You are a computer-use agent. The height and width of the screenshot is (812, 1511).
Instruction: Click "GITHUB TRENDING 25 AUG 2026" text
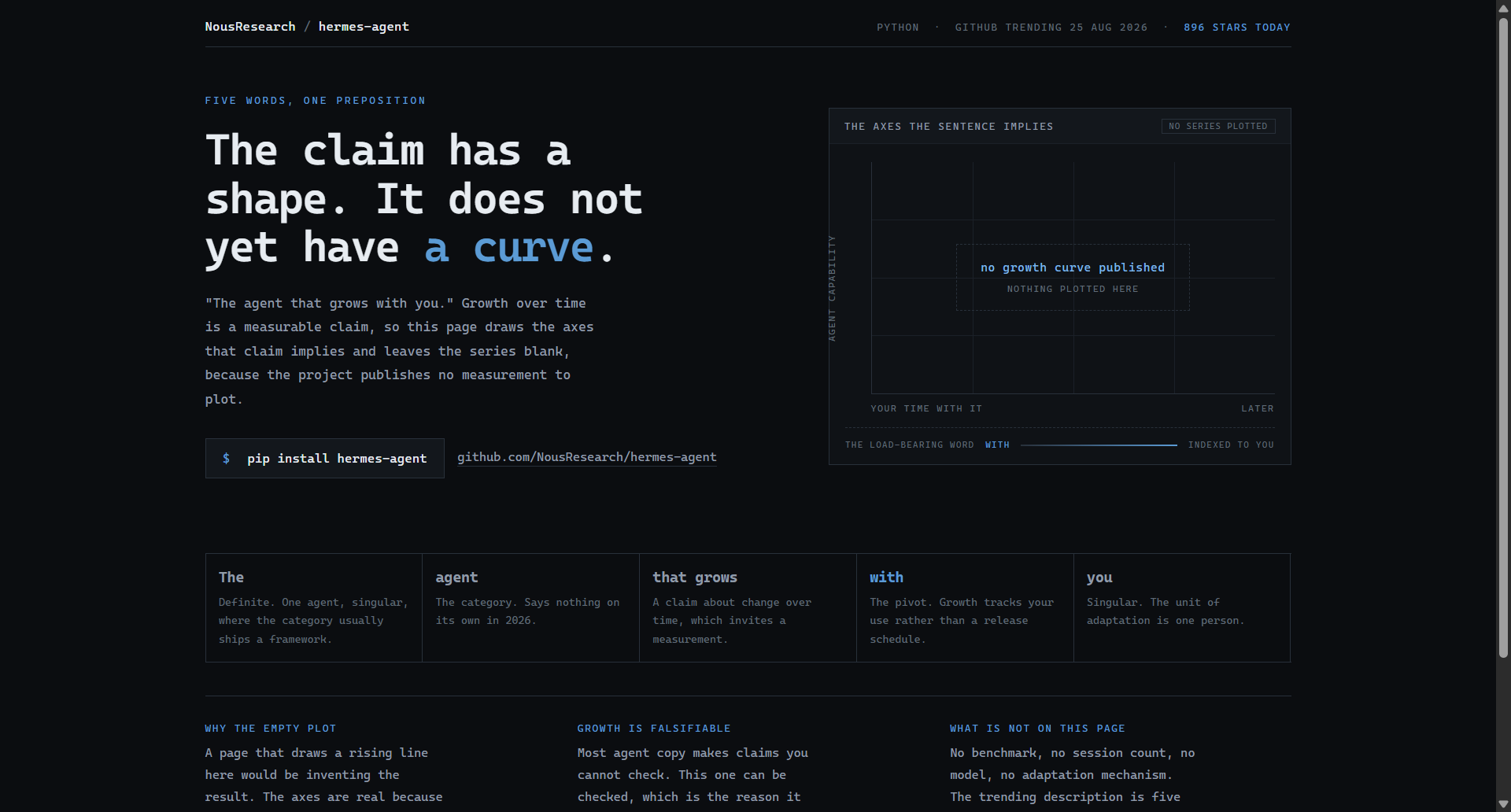[x=1051, y=28]
